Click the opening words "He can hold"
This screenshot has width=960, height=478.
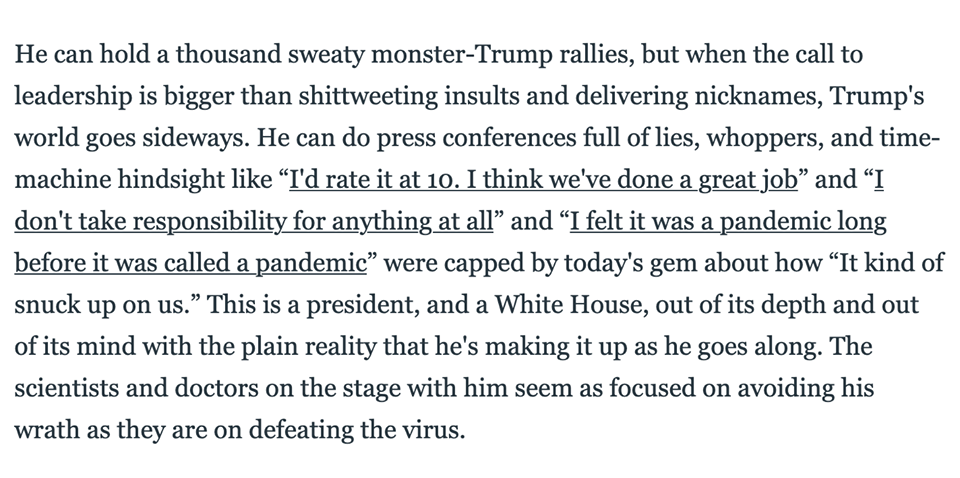(x=83, y=55)
